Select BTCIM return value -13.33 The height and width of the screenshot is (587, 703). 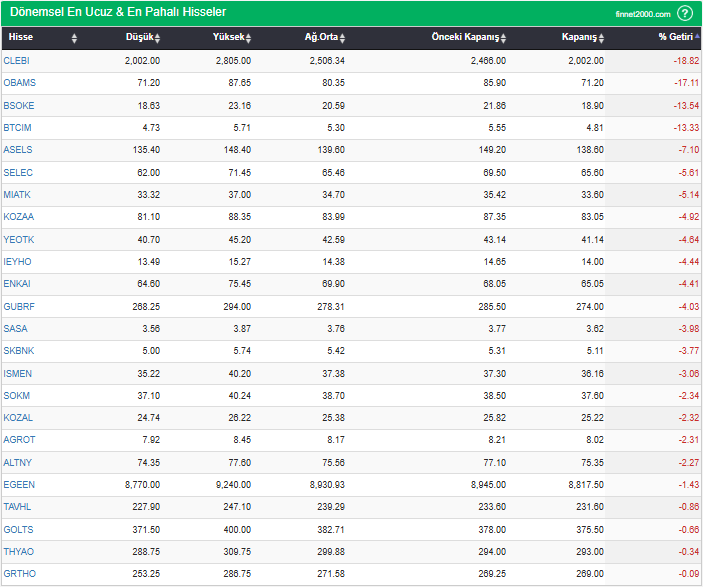[686, 128]
